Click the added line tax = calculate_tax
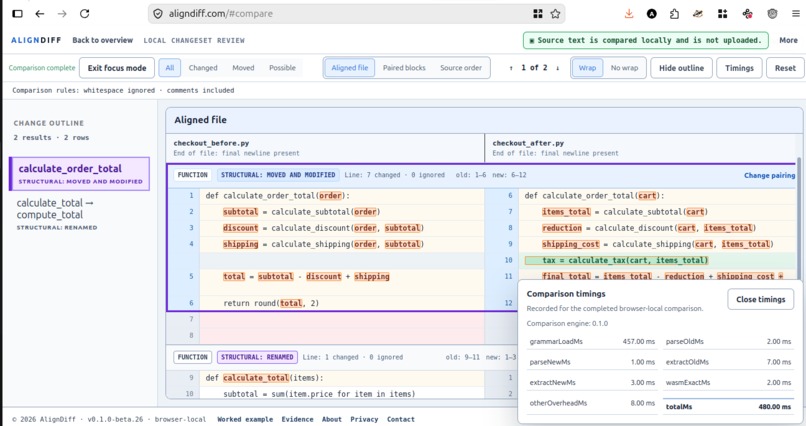 [616, 261]
